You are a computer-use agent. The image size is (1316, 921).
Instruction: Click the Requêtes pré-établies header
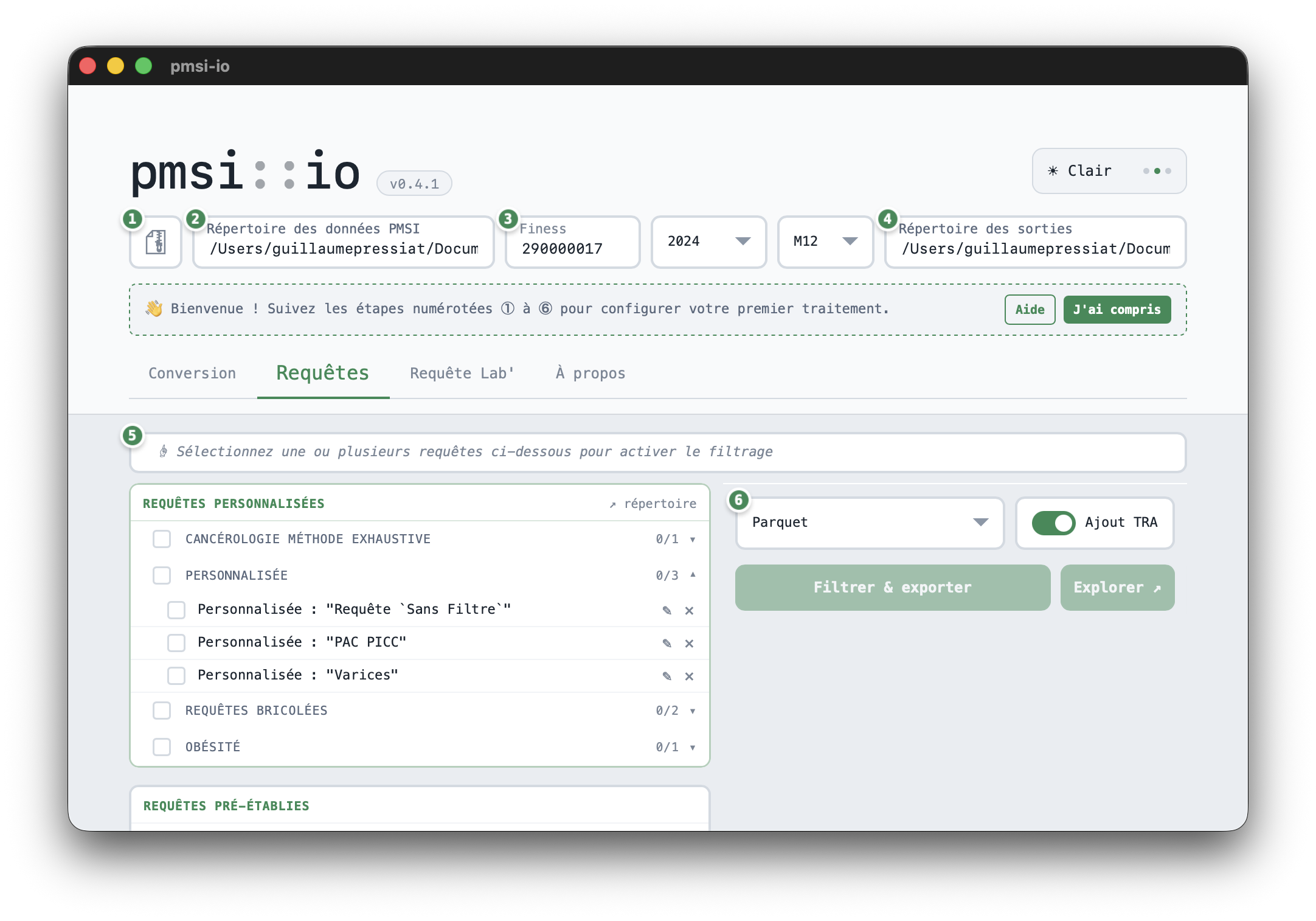pyautogui.click(x=226, y=806)
